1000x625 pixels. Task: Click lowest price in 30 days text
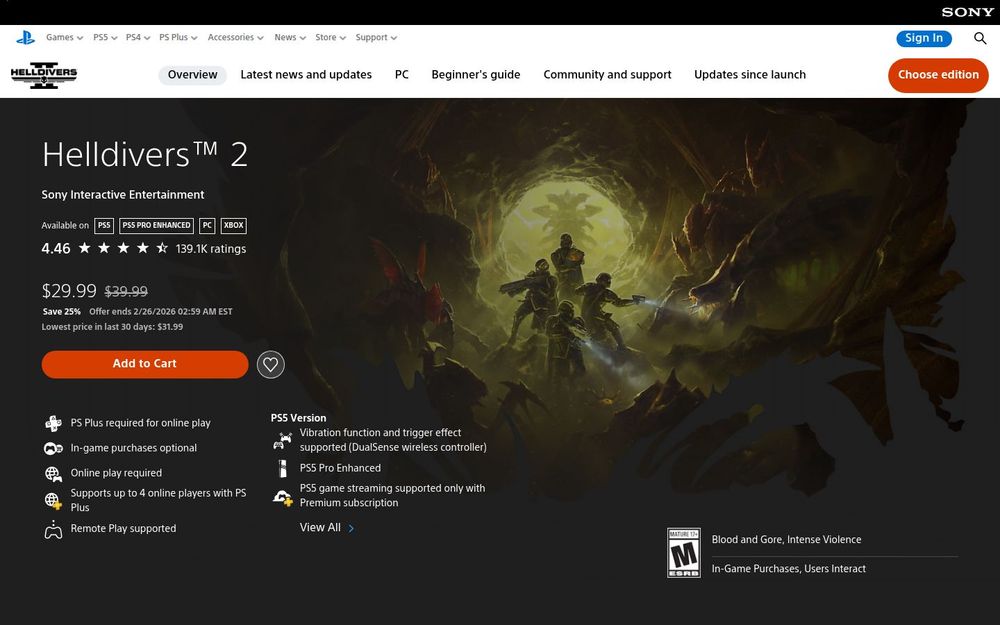point(112,327)
